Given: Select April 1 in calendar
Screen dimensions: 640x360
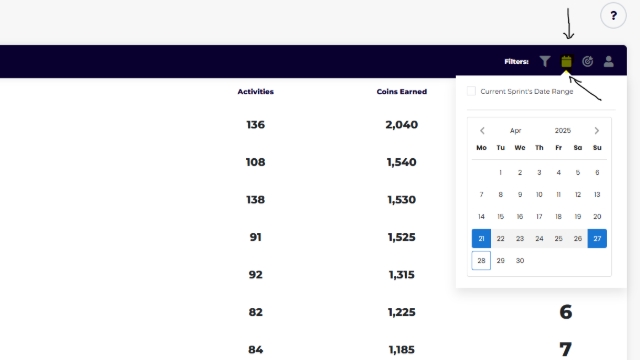Looking at the screenshot, I should [x=500, y=173].
